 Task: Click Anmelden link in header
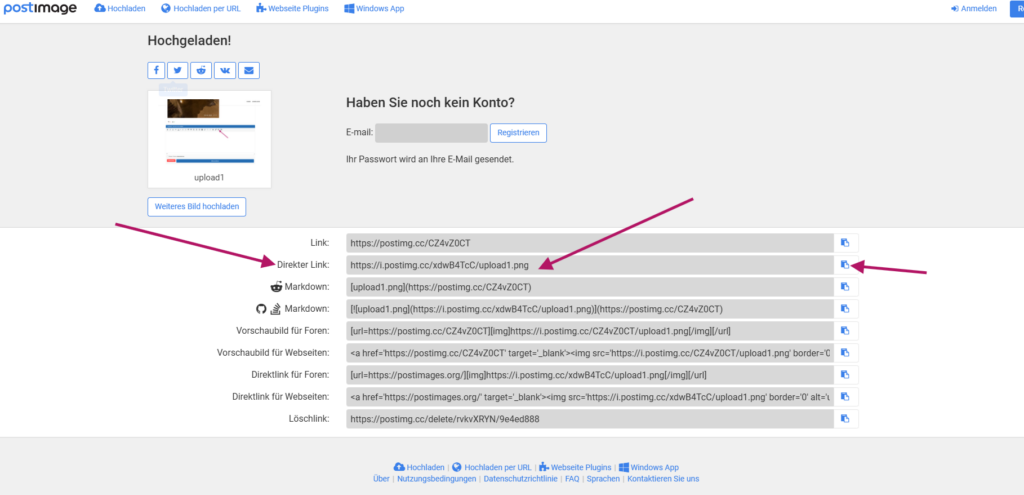click(x=973, y=8)
